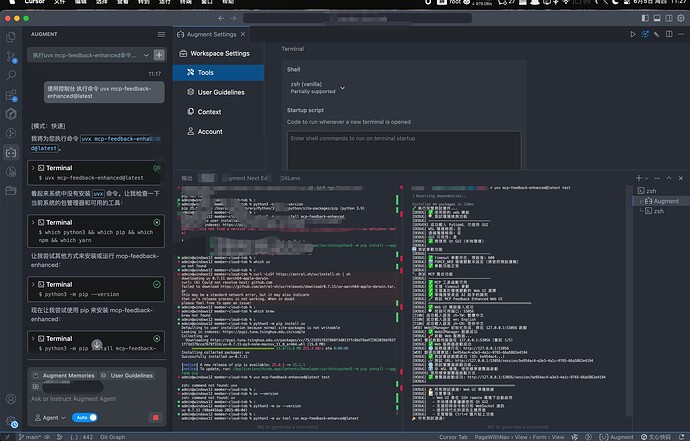Select Tools in settings sidebar
This screenshot has height=441, width=690.
pos(218,73)
